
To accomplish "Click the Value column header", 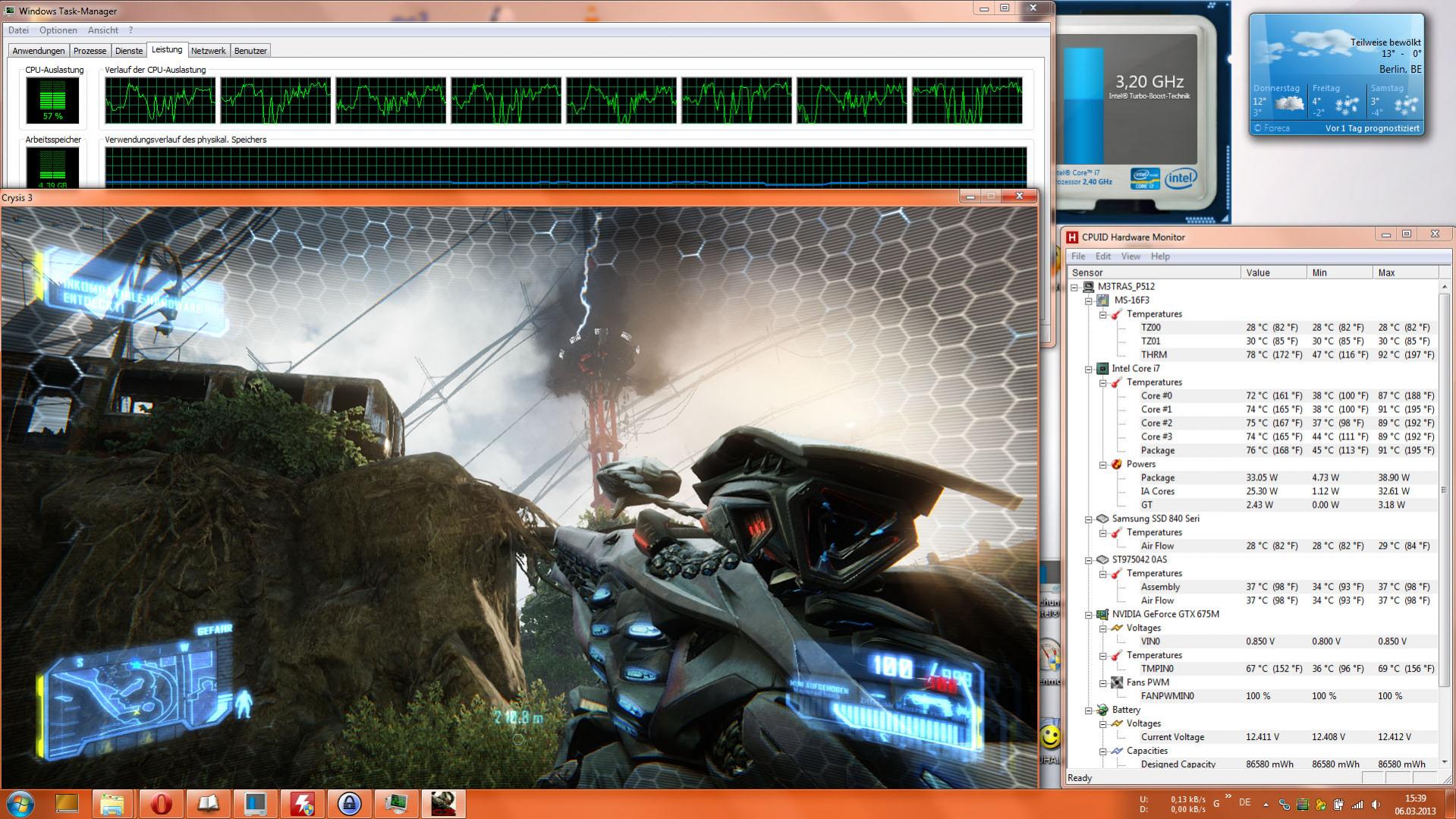I will click(x=1274, y=272).
